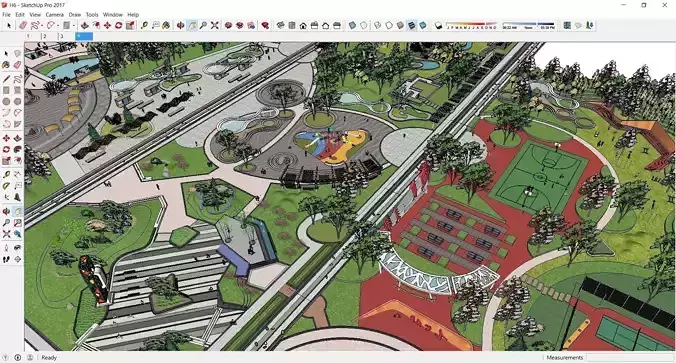This screenshot has height=363, width=676.
Task: Toggle X-Ray face style
Action: (x=352, y=25)
